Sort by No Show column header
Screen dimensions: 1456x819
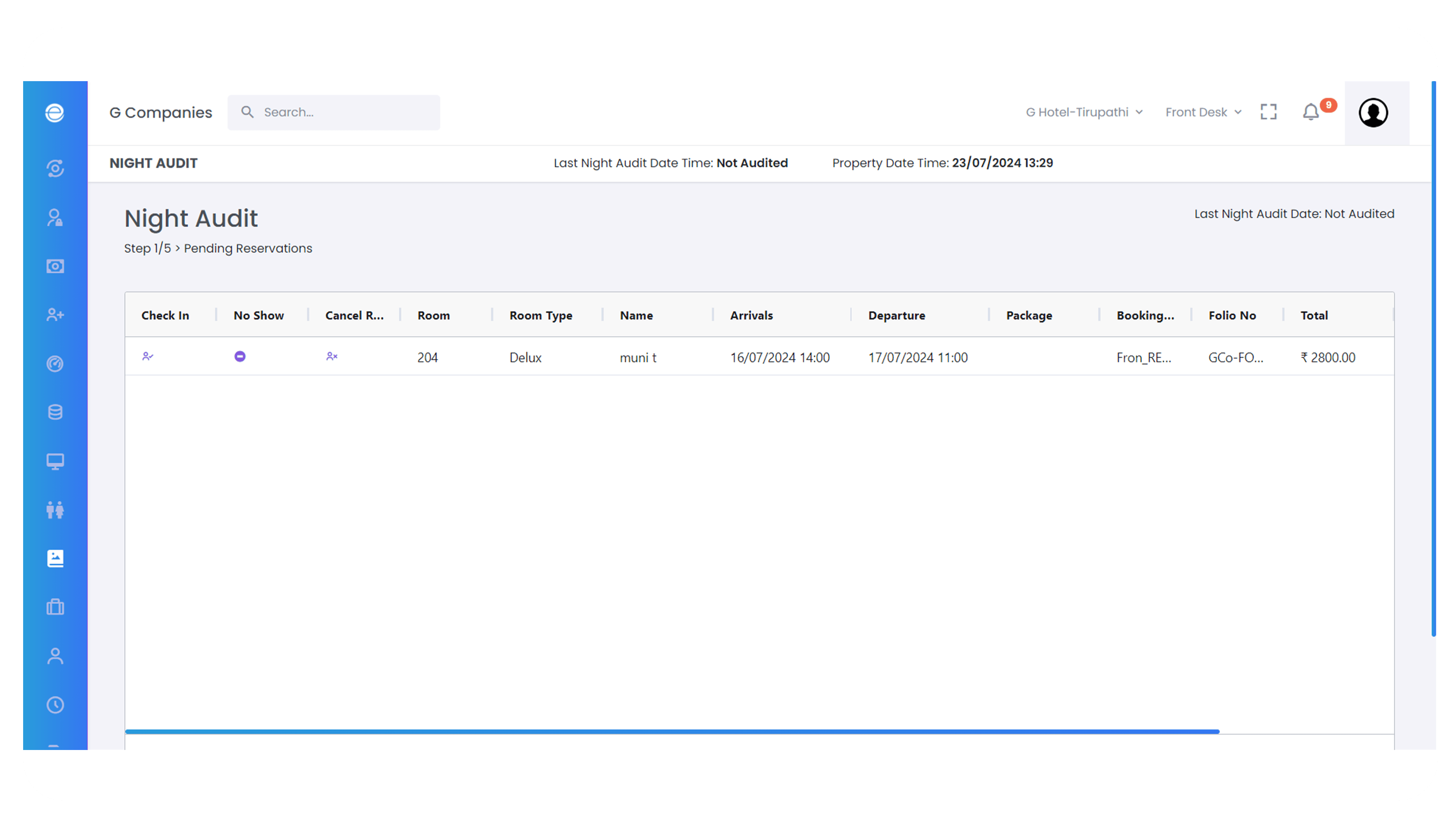(258, 315)
